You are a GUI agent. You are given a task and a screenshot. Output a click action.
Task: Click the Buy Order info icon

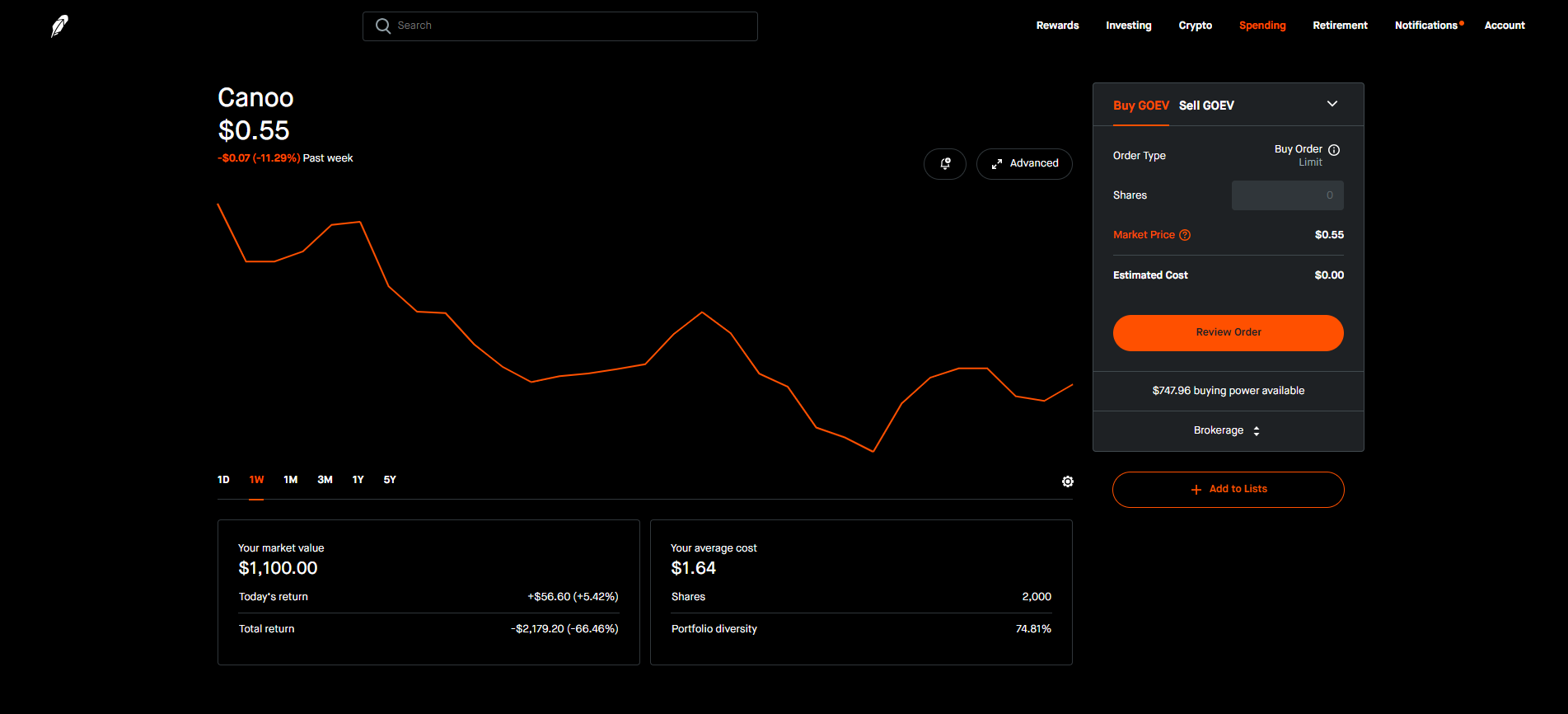tap(1334, 150)
